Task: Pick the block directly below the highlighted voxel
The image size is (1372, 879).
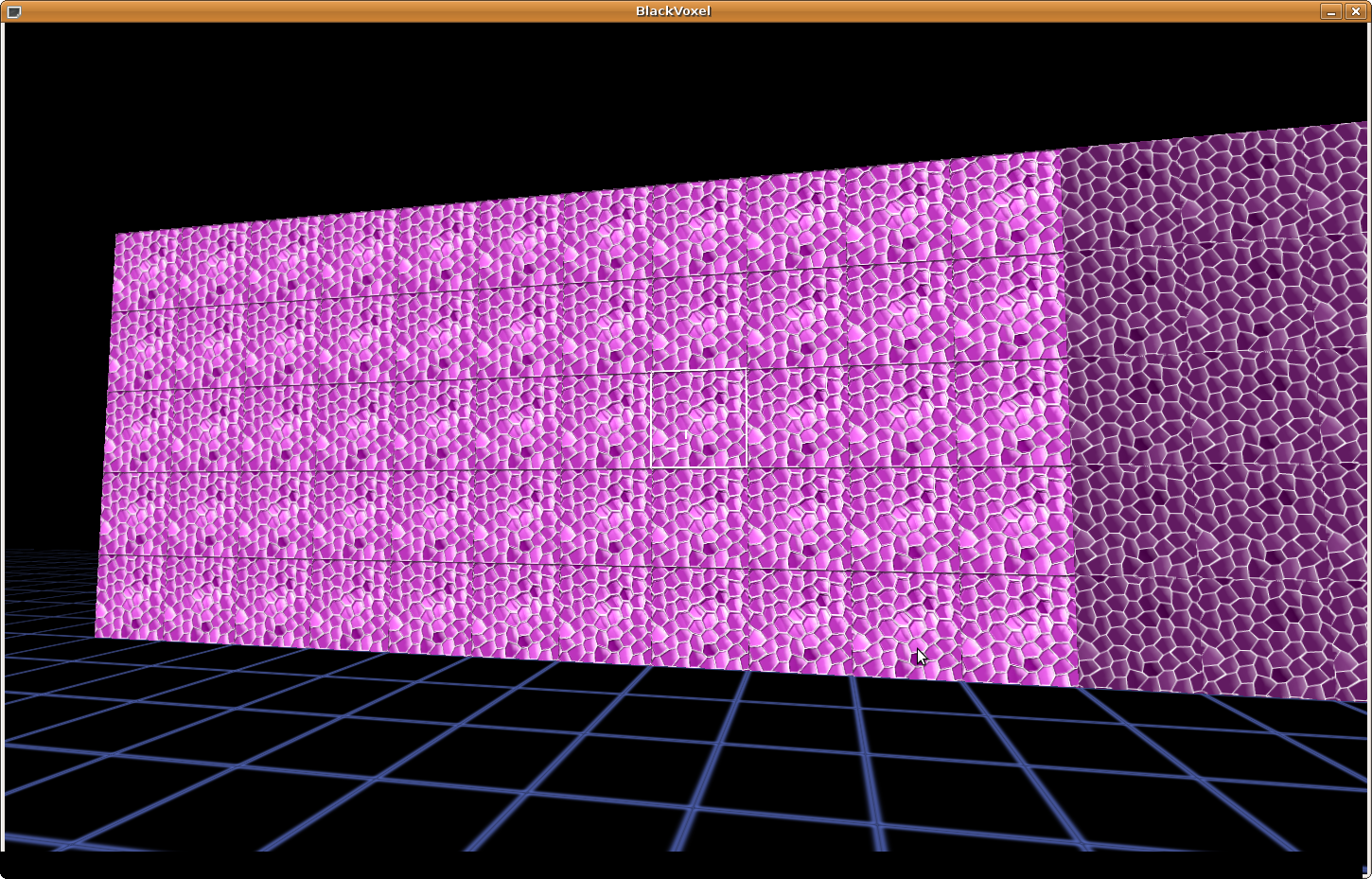Action: pyautogui.click(x=700, y=517)
